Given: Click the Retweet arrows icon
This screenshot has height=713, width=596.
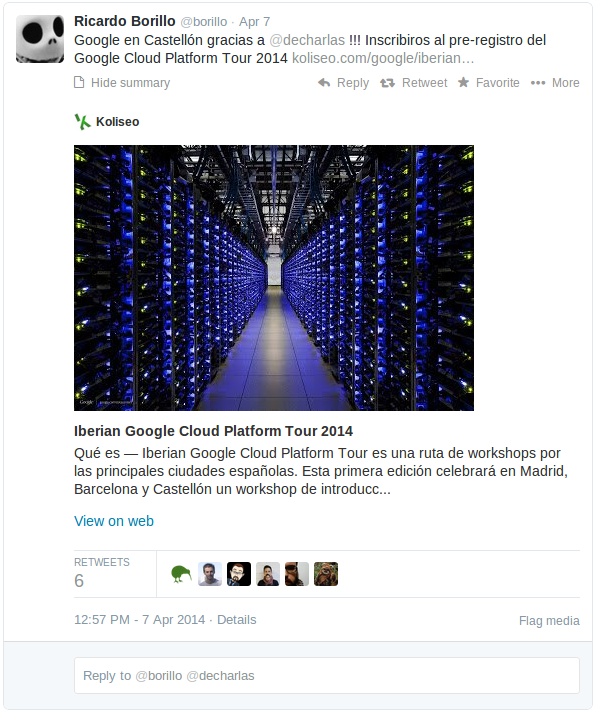Looking at the screenshot, I should pos(387,83).
